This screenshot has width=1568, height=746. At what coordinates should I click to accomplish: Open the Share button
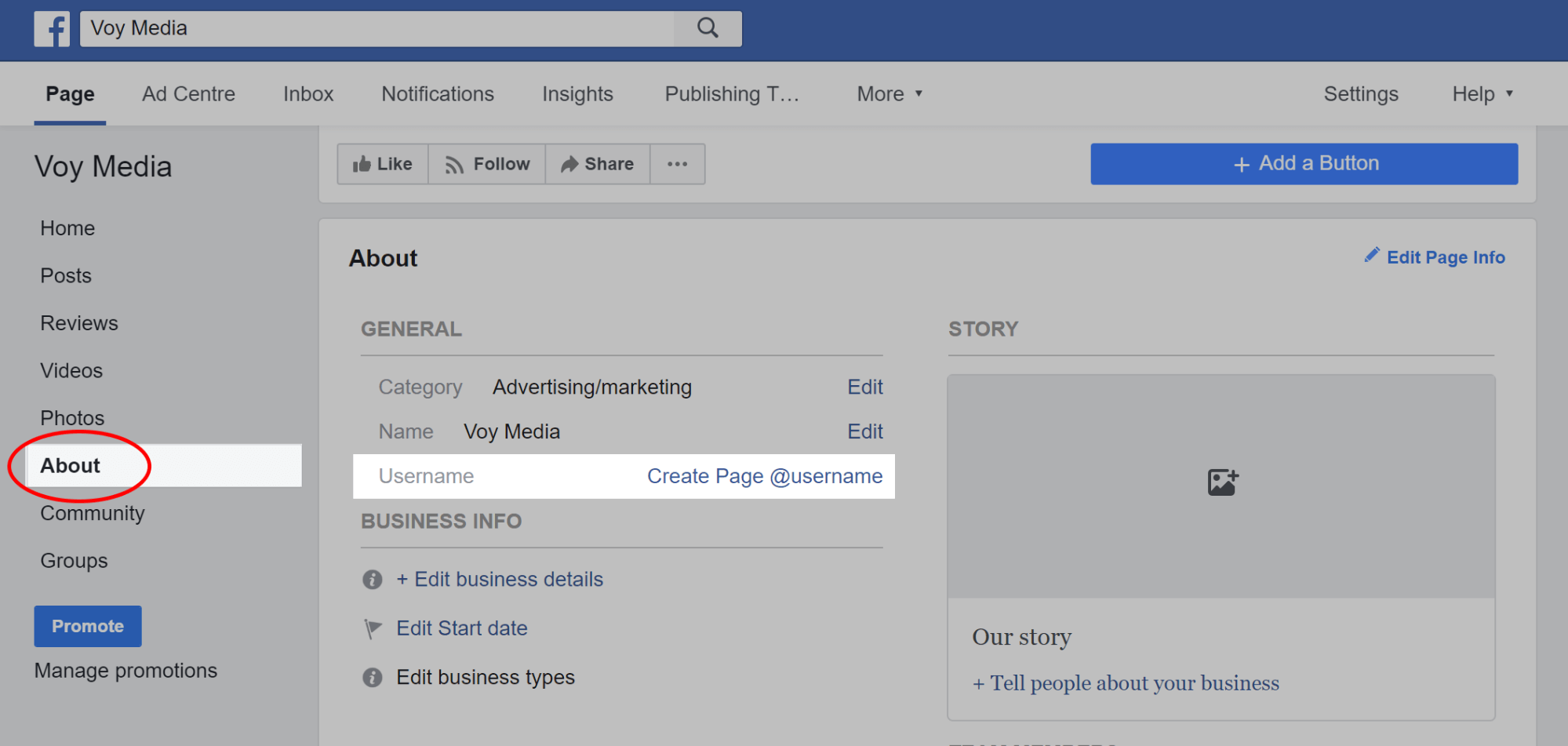(x=598, y=164)
